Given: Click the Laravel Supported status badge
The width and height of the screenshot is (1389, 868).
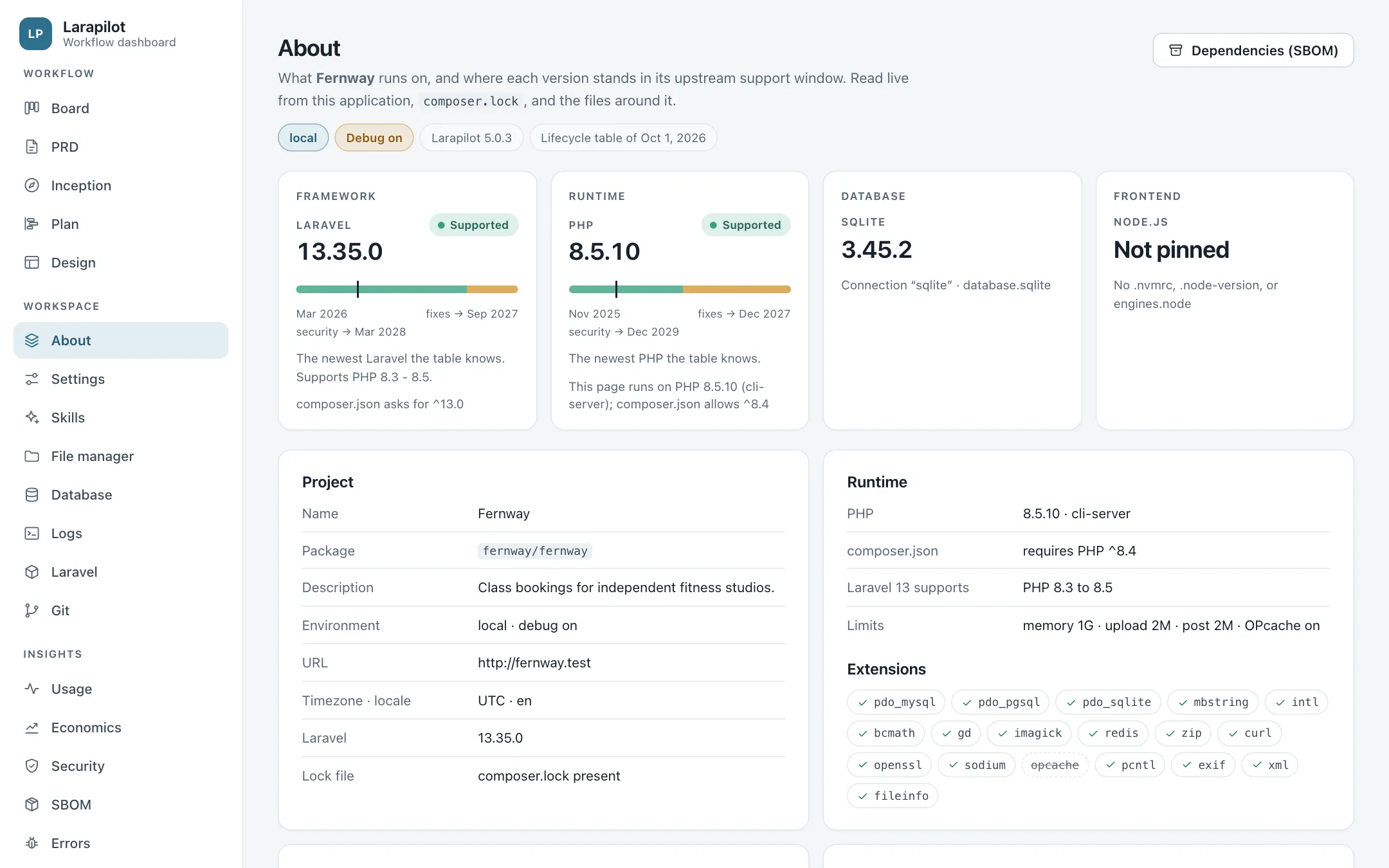Looking at the screenshot, I should 473,224.
